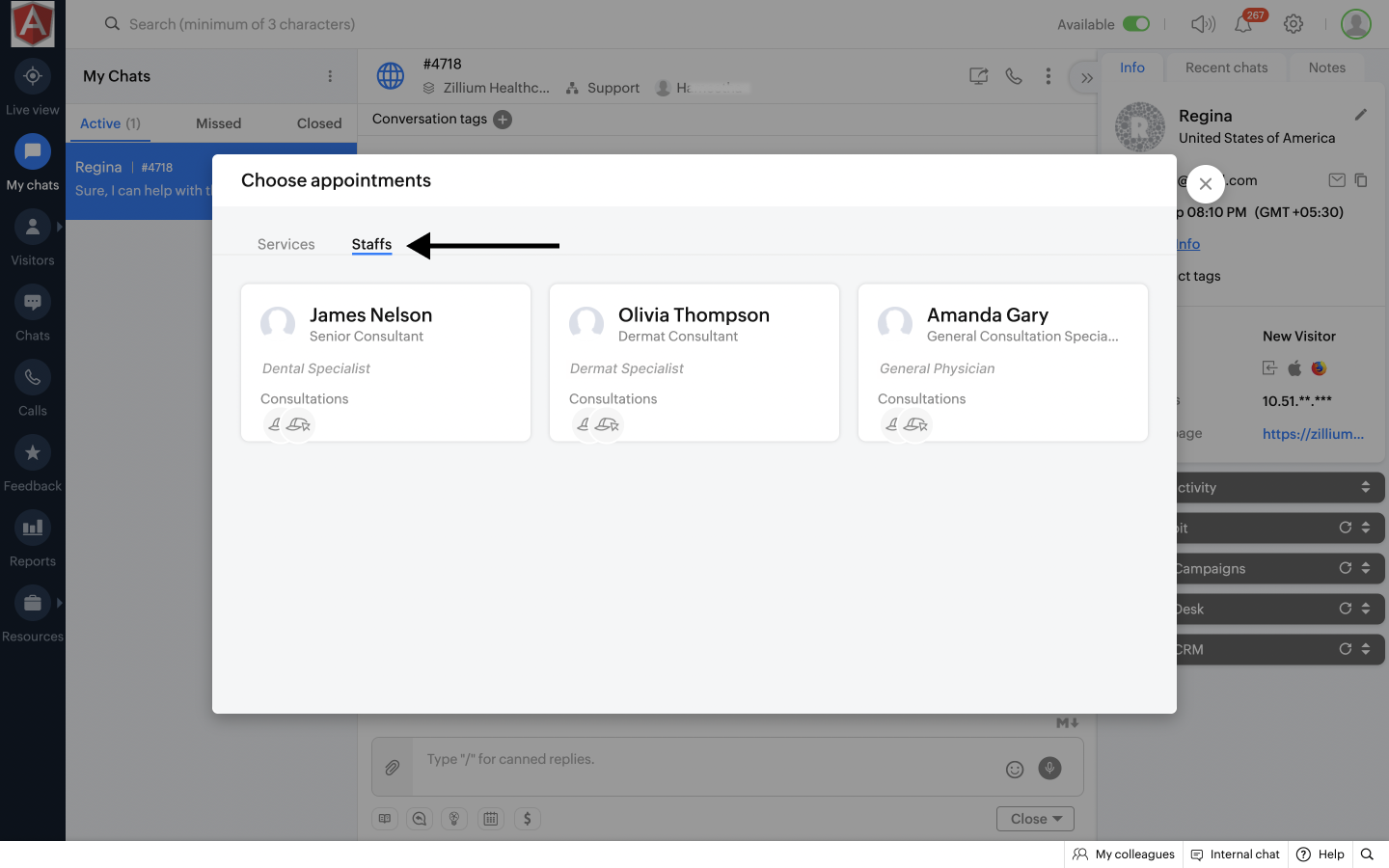Toggle the Available status switch
Screen dimensions: 1389x868
click(1135, 24)
